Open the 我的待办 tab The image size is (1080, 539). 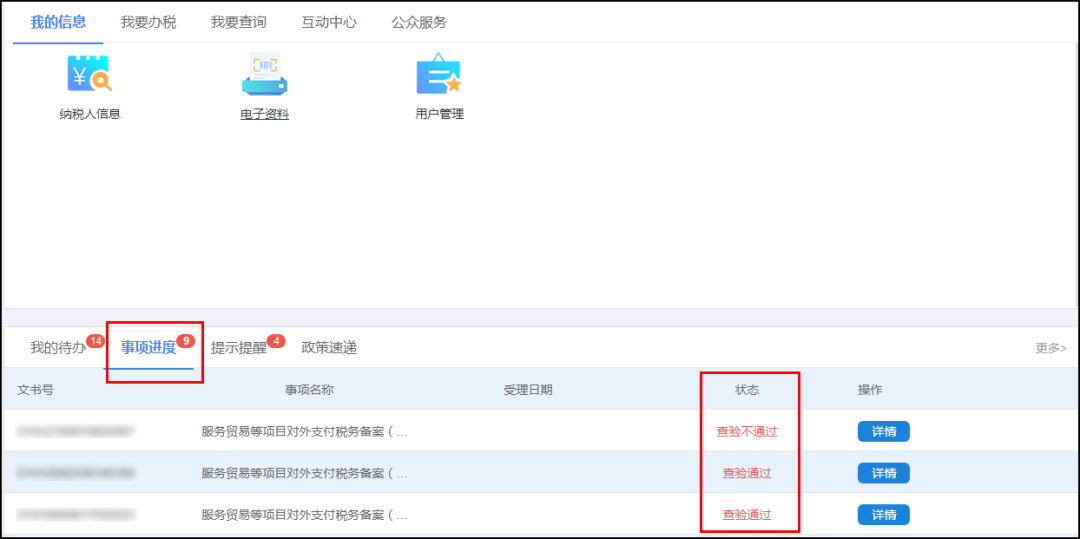58,348
